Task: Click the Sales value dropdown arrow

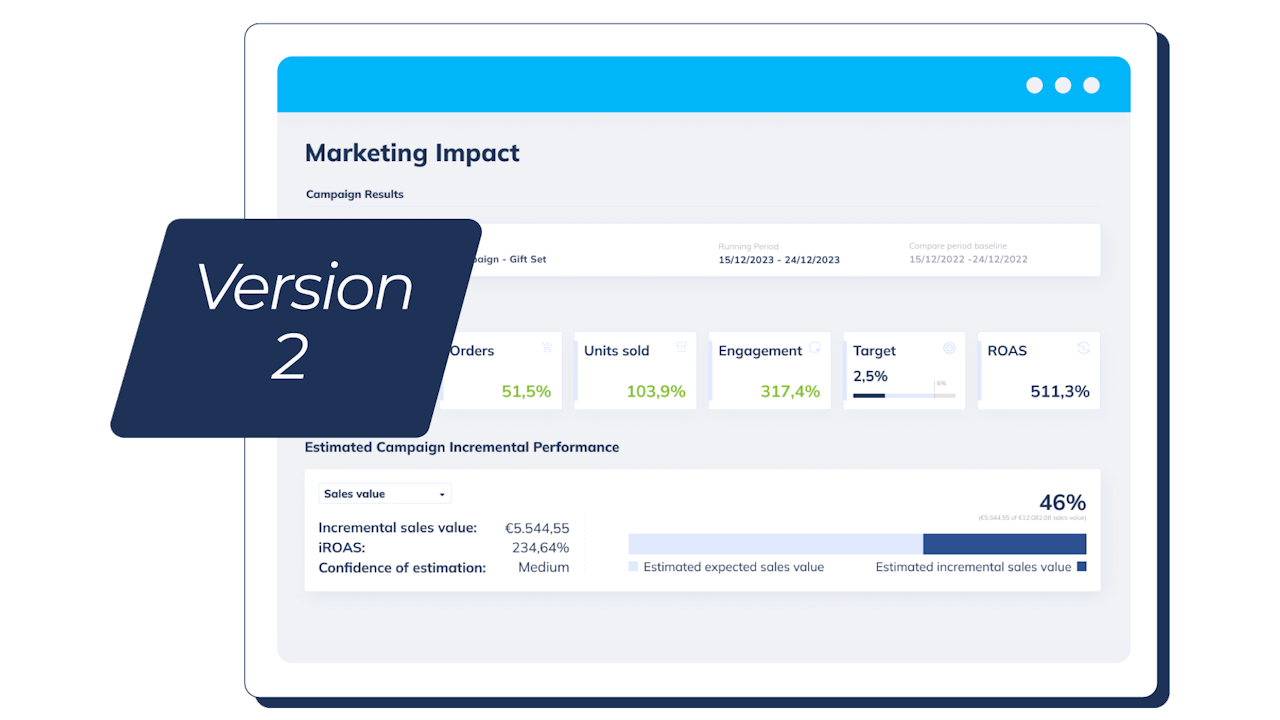Action: coord(442,495)
